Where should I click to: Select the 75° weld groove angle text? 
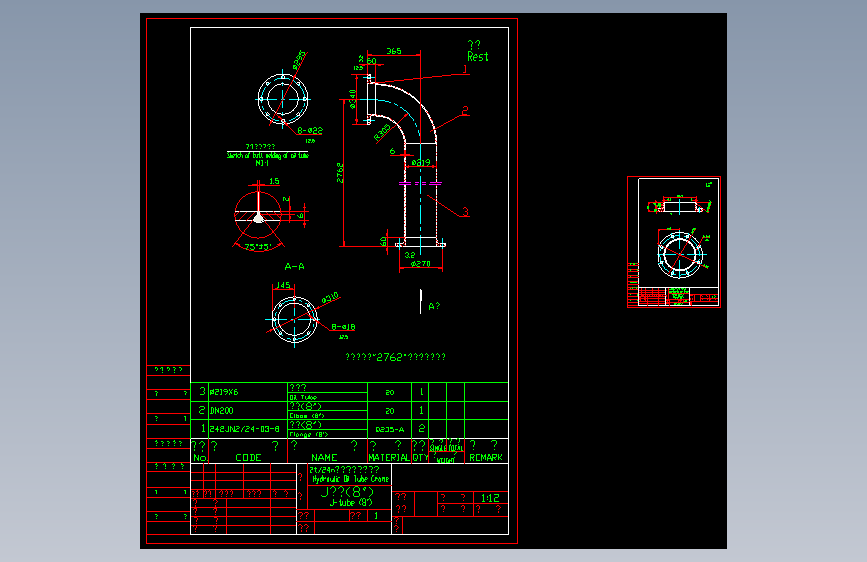(x=257, y=247)
